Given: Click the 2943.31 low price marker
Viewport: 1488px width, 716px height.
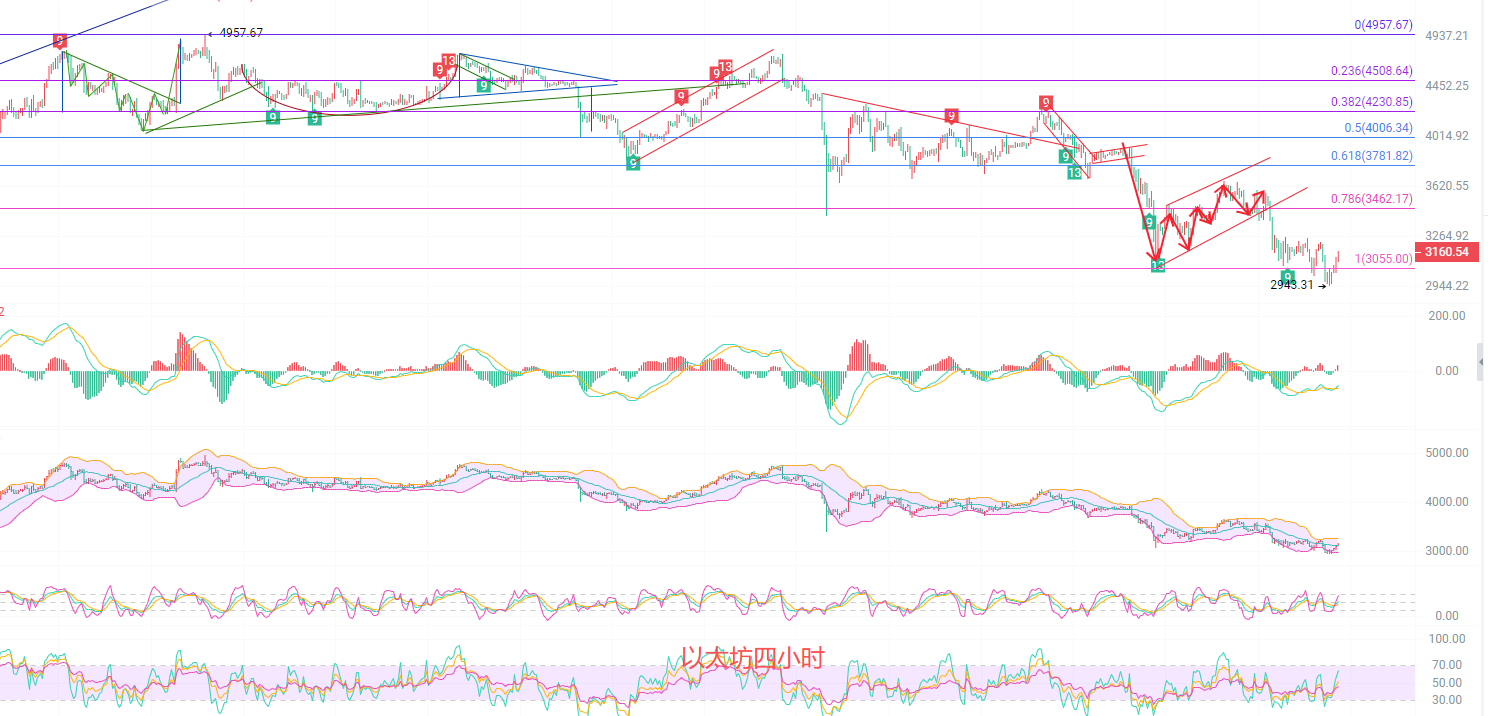Looking at the screenshot, I should 1292,285.
